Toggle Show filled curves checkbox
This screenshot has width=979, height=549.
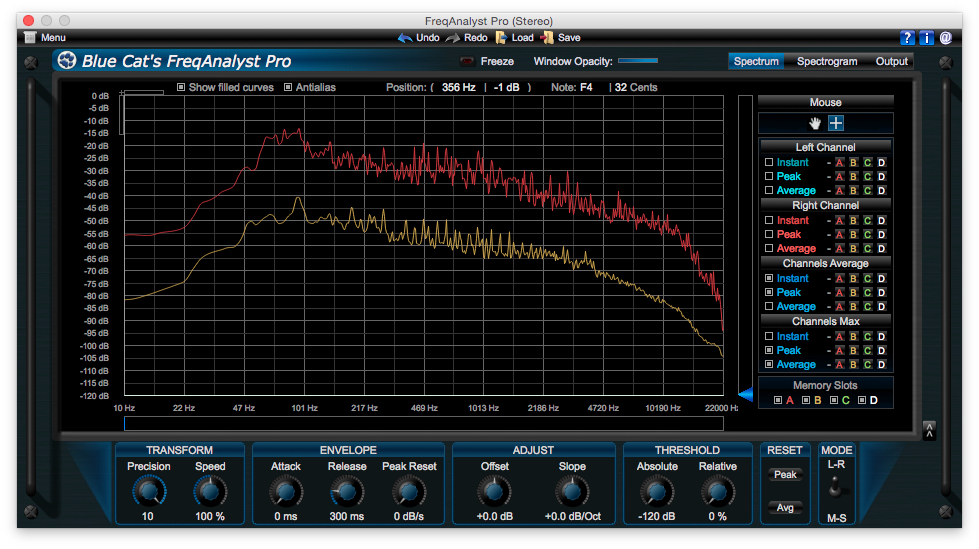click(x=181, y=87)
